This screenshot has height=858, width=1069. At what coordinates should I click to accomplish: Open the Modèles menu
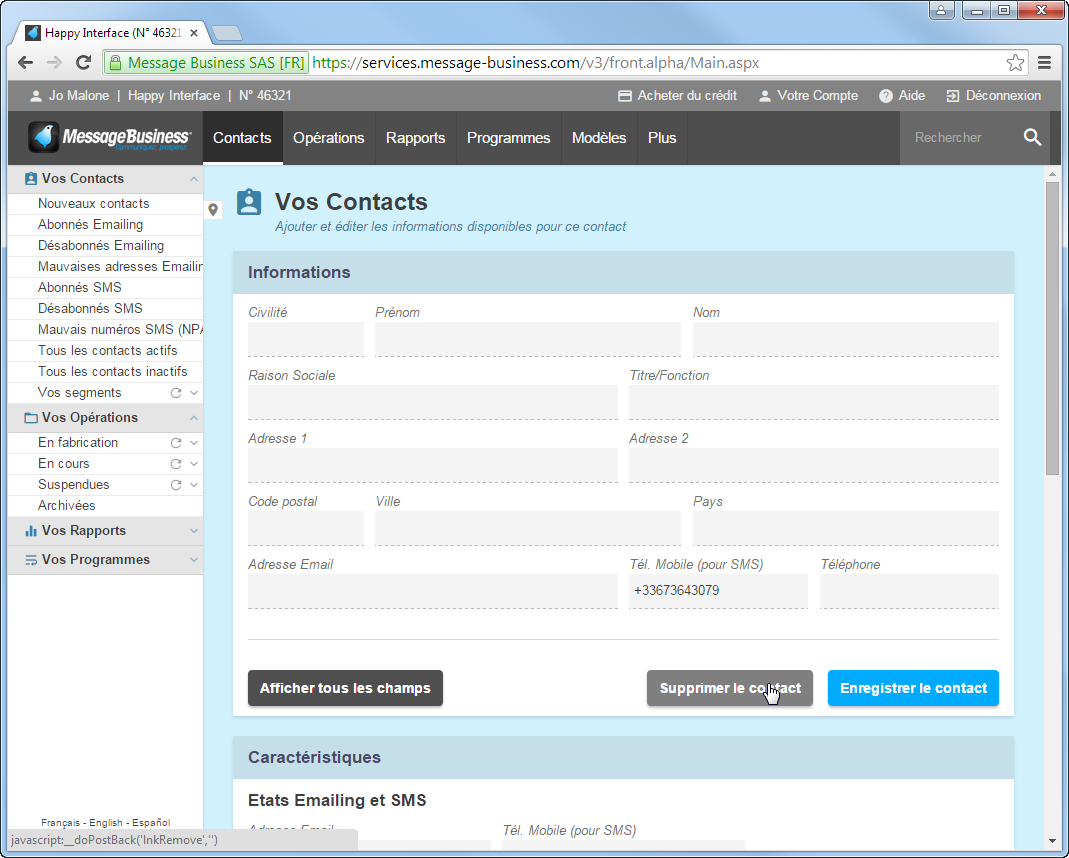(599, 138)
